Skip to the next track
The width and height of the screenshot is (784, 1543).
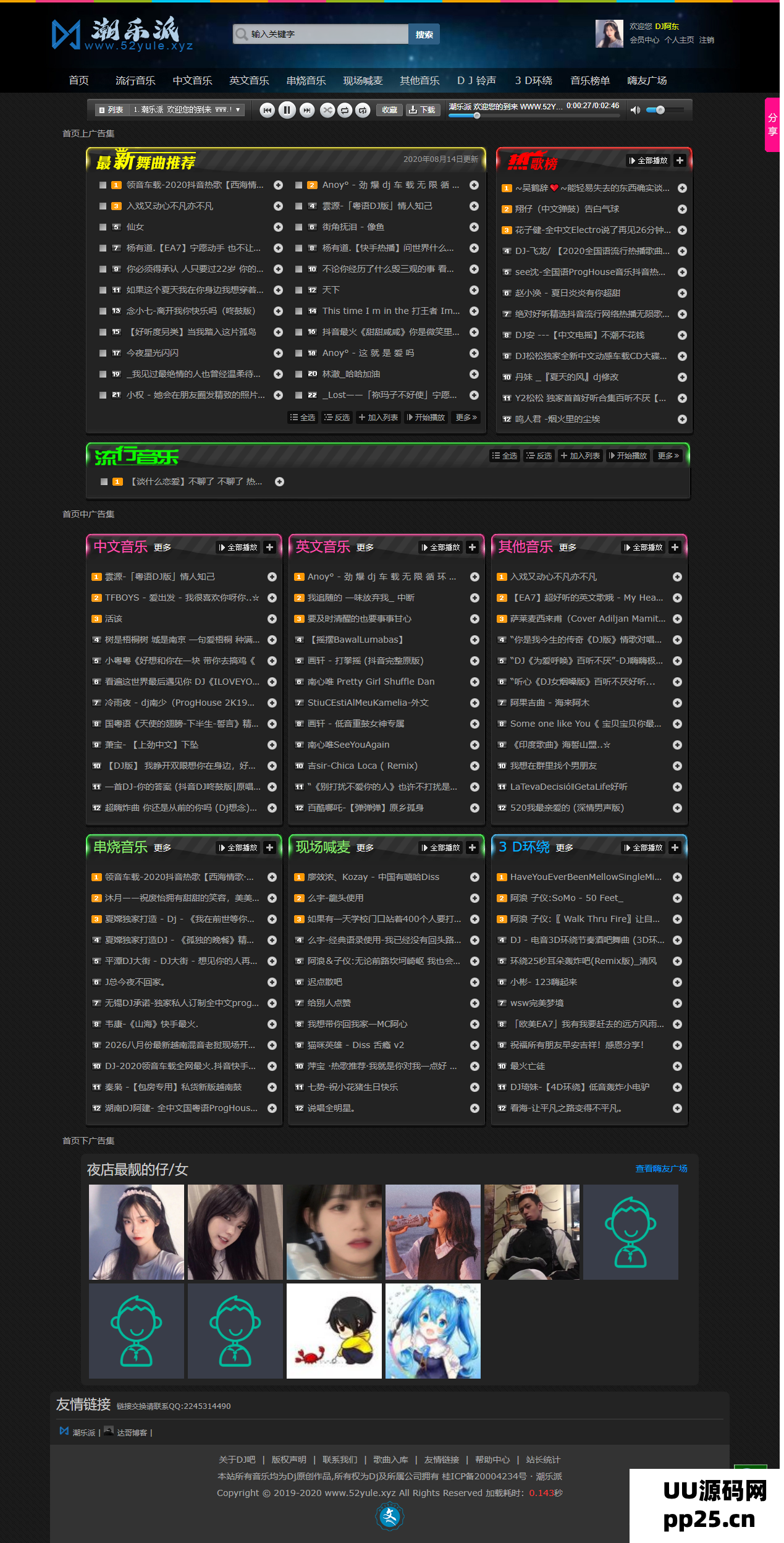(306, 110)
